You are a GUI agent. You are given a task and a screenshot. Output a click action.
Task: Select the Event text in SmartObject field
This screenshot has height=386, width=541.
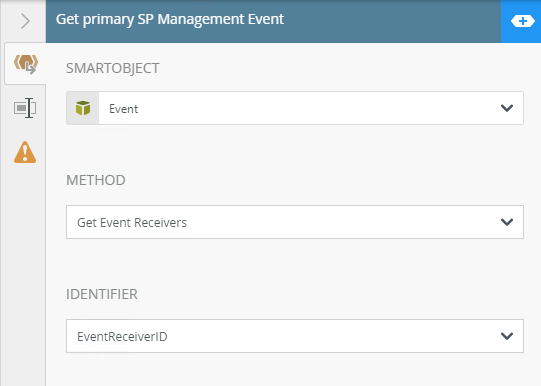(124, 109)
